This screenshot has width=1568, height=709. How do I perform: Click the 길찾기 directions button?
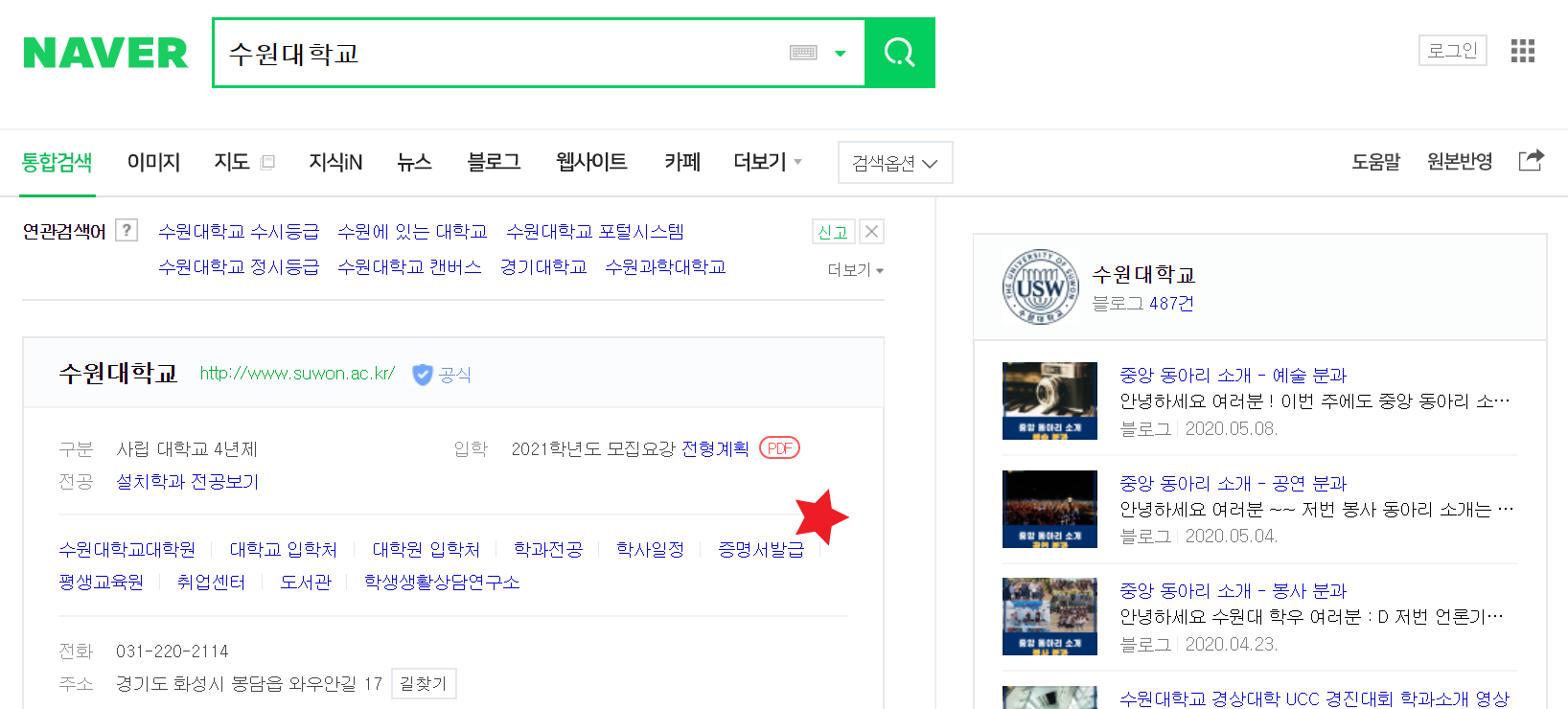tap(424, 683)
